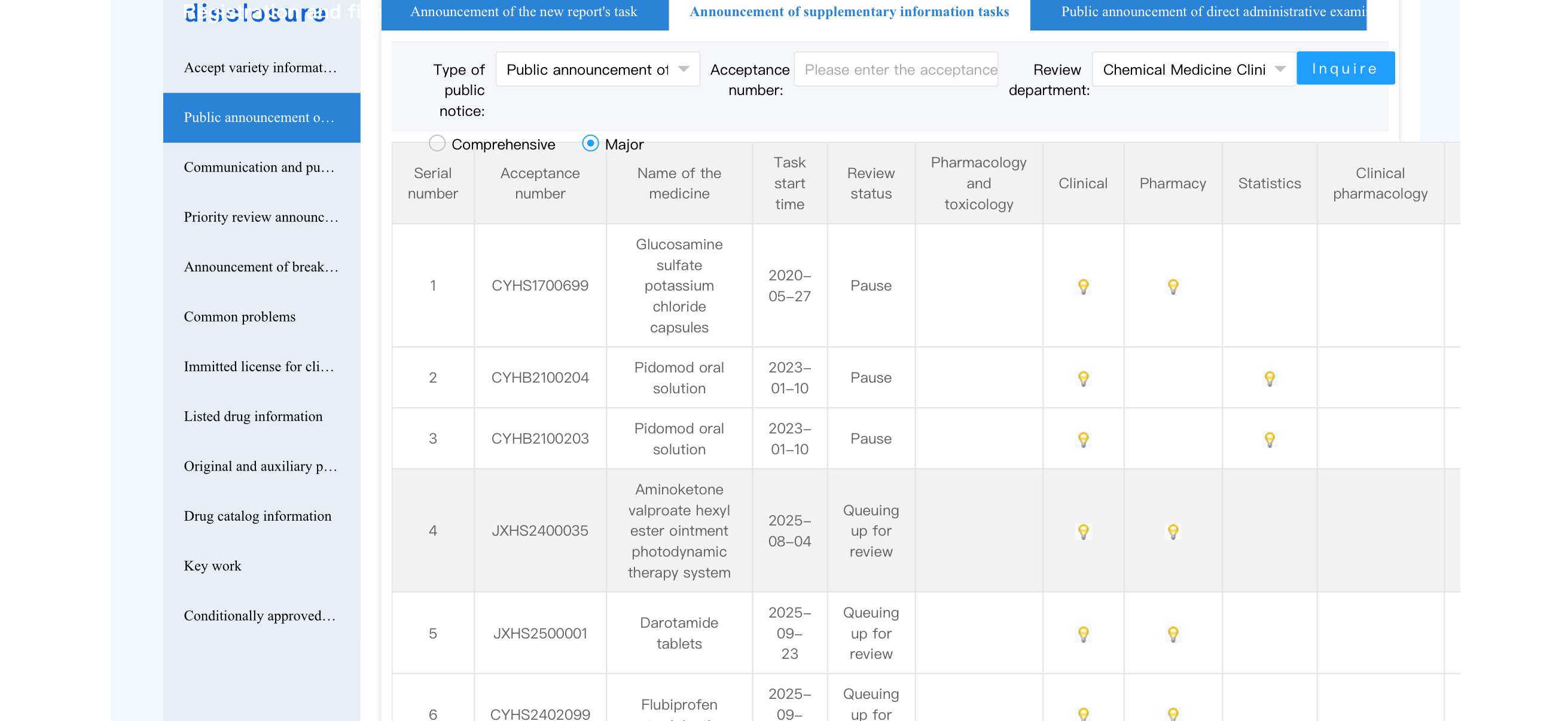
Task: Click Clinical lightbulb icon for Darotamide tablets
Action: [1083, 633]
